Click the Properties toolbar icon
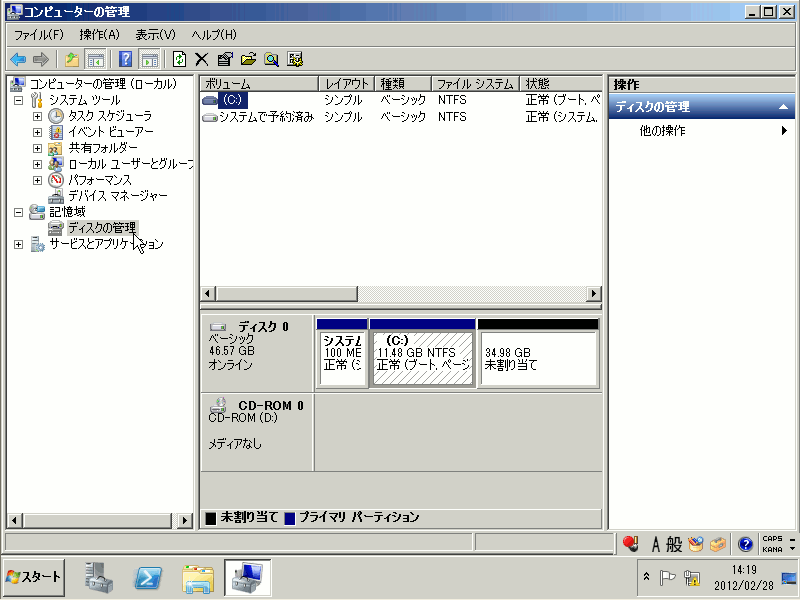 tap(224, 60)
